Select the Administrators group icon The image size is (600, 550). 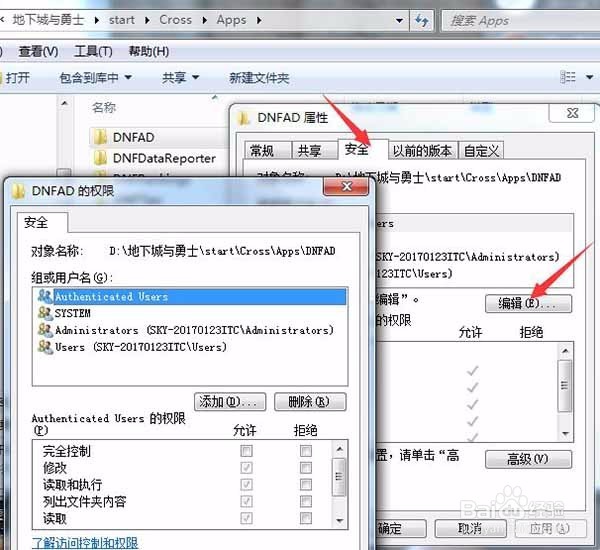(x=45, y=330)
